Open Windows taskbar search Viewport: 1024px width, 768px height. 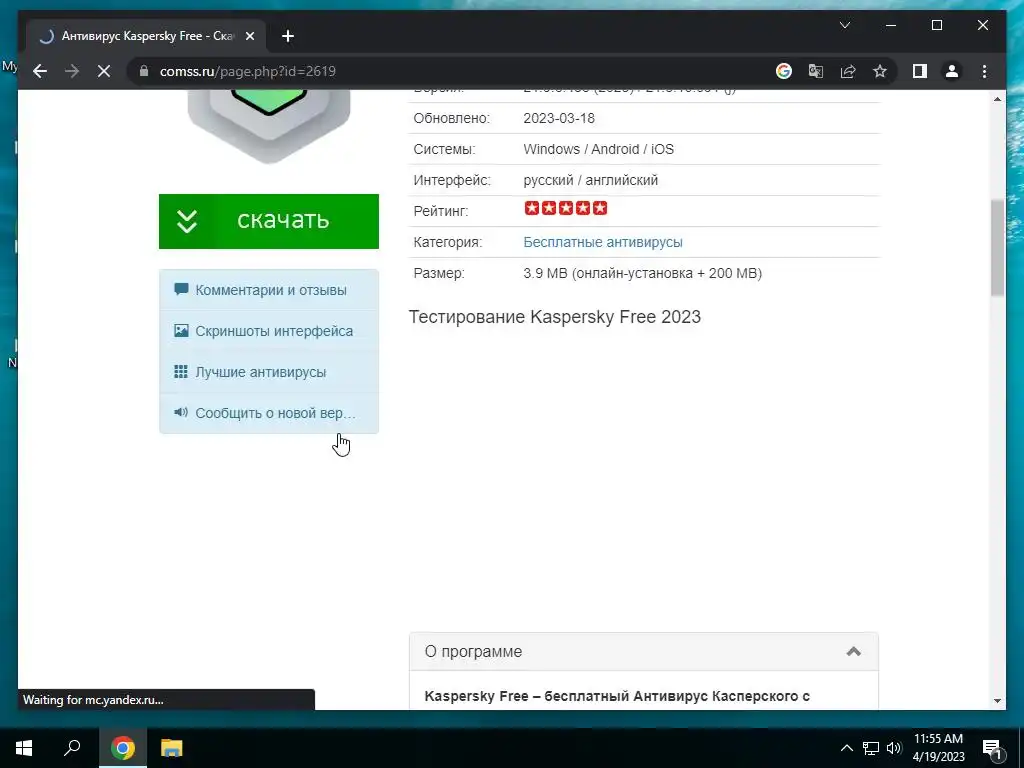[72, 748]
